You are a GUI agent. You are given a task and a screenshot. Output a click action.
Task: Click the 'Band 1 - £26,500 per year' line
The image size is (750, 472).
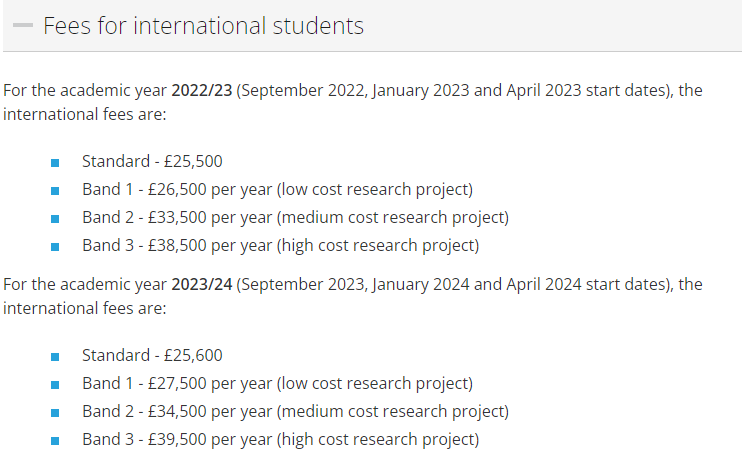click(277, 190)
